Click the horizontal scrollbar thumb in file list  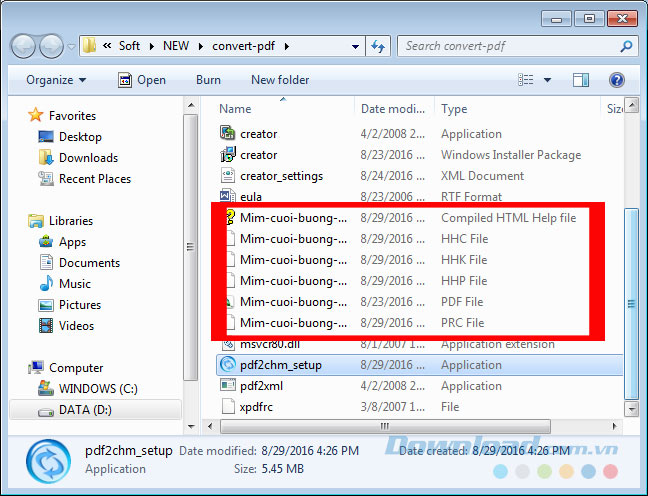(x=400, y=427)
